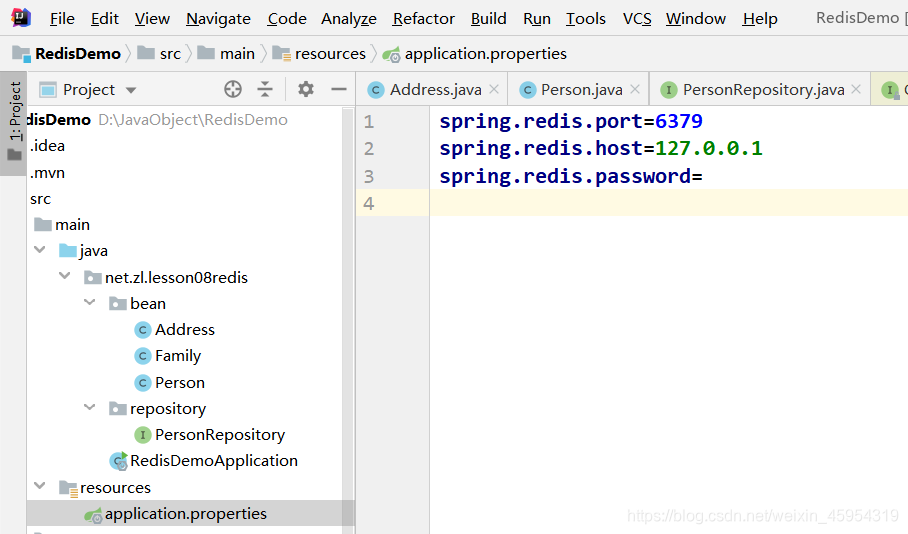Screen dimensions: 908x534
Task: Open the Tools menu
Action: tap(585, 19)
